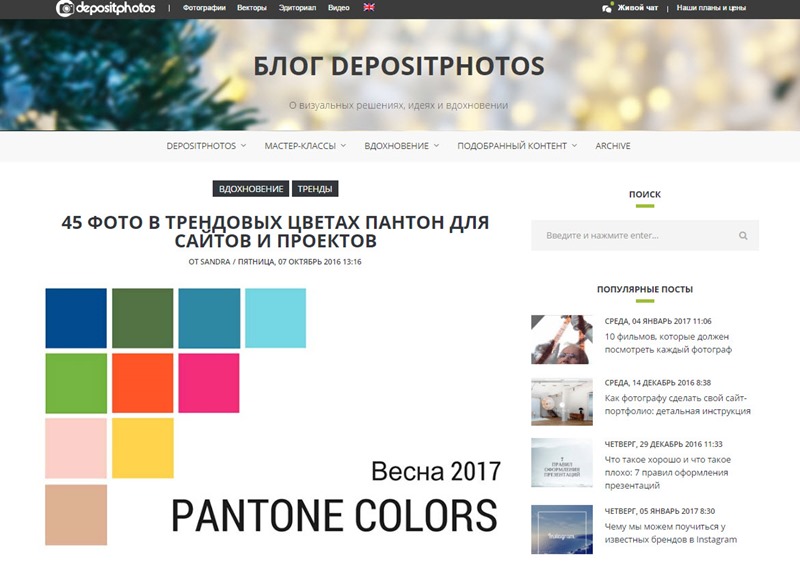Click blog subtitle О визуальных решениях
The width and height of the screenshot is (800, 561).
pyautogui.click(x=398, y=106)
